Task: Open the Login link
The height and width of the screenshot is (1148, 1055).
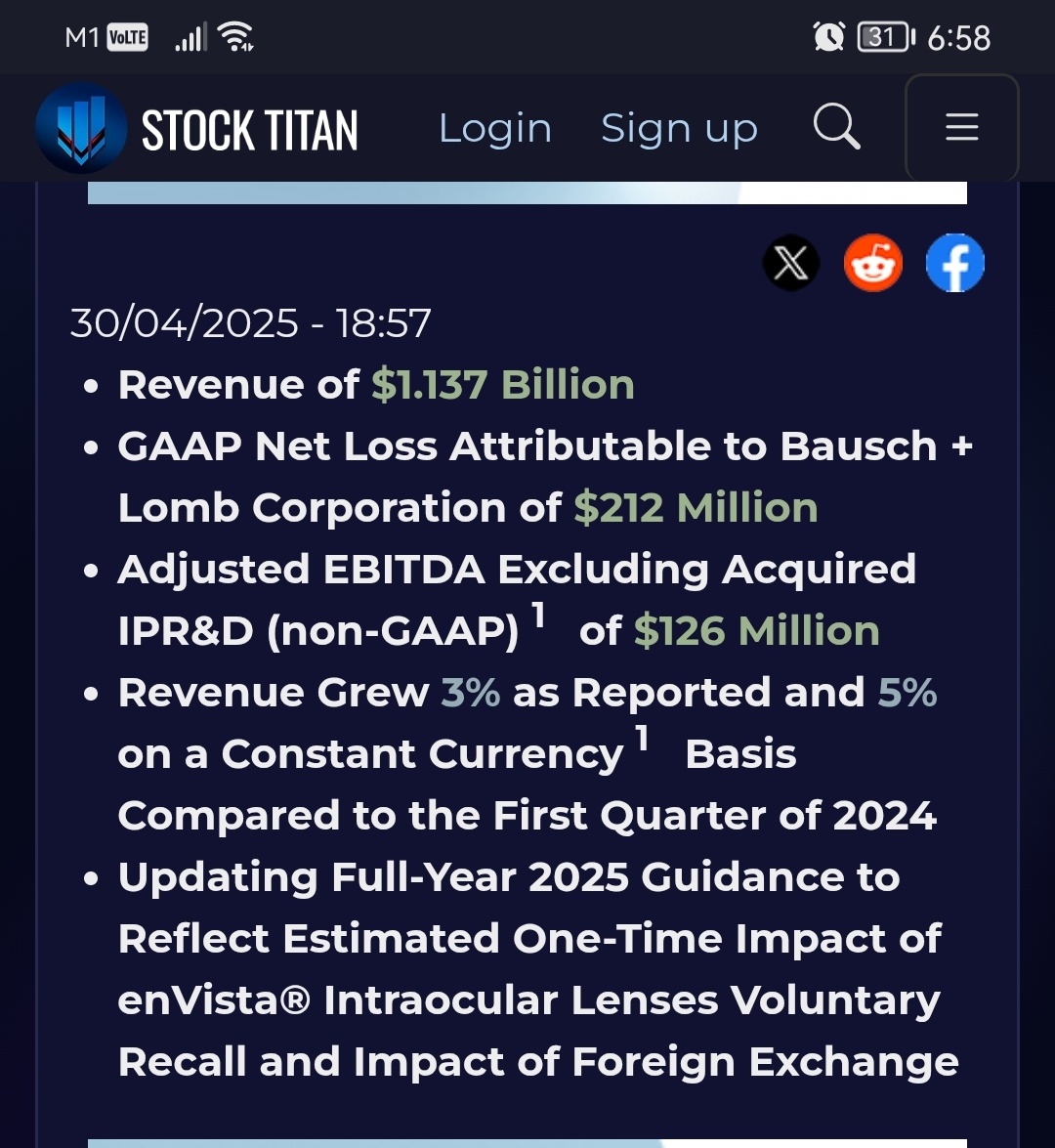Action: tap(495, 129)
